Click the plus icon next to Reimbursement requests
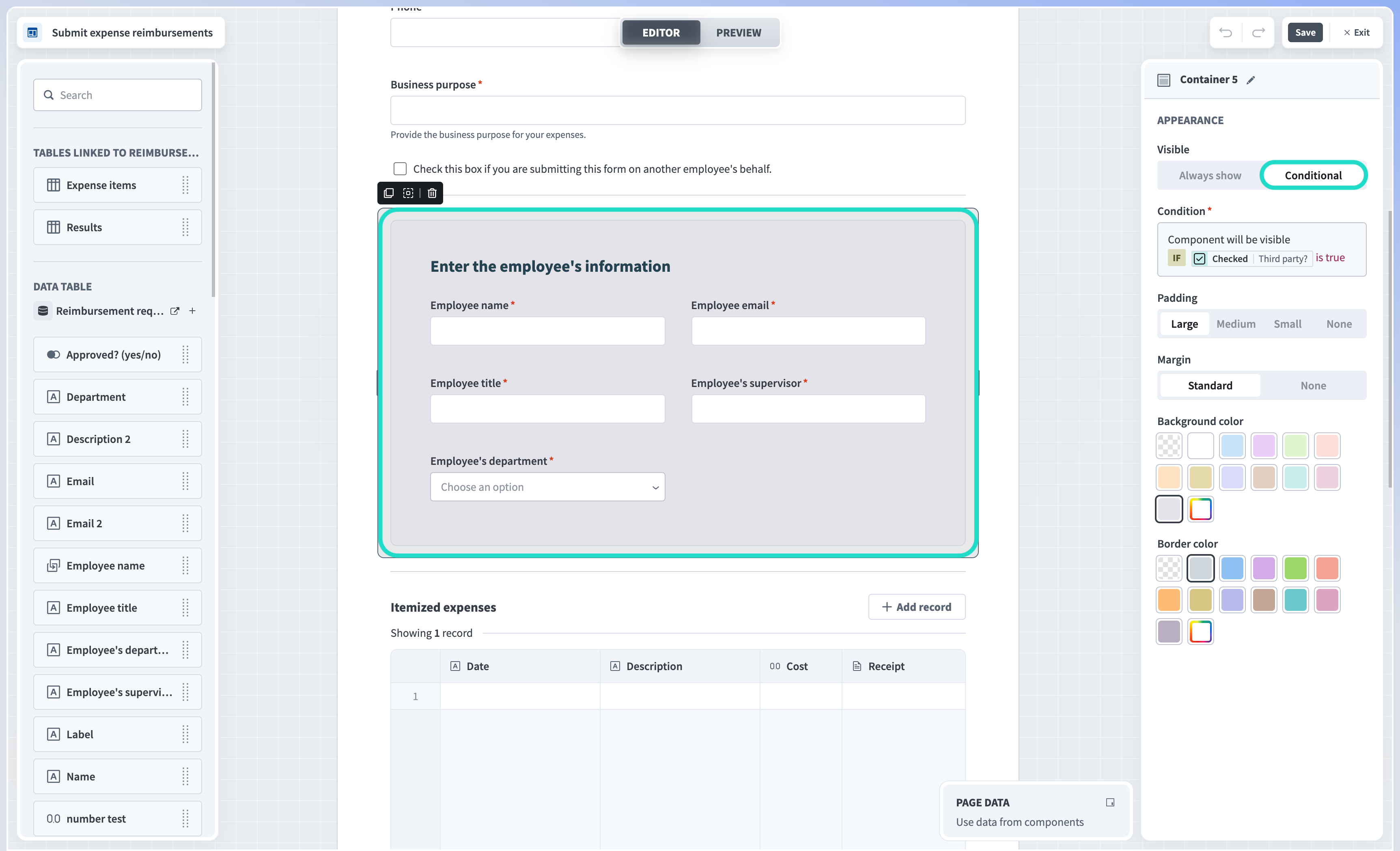Viewport: 1400px width, 851px height. point(193,311)
